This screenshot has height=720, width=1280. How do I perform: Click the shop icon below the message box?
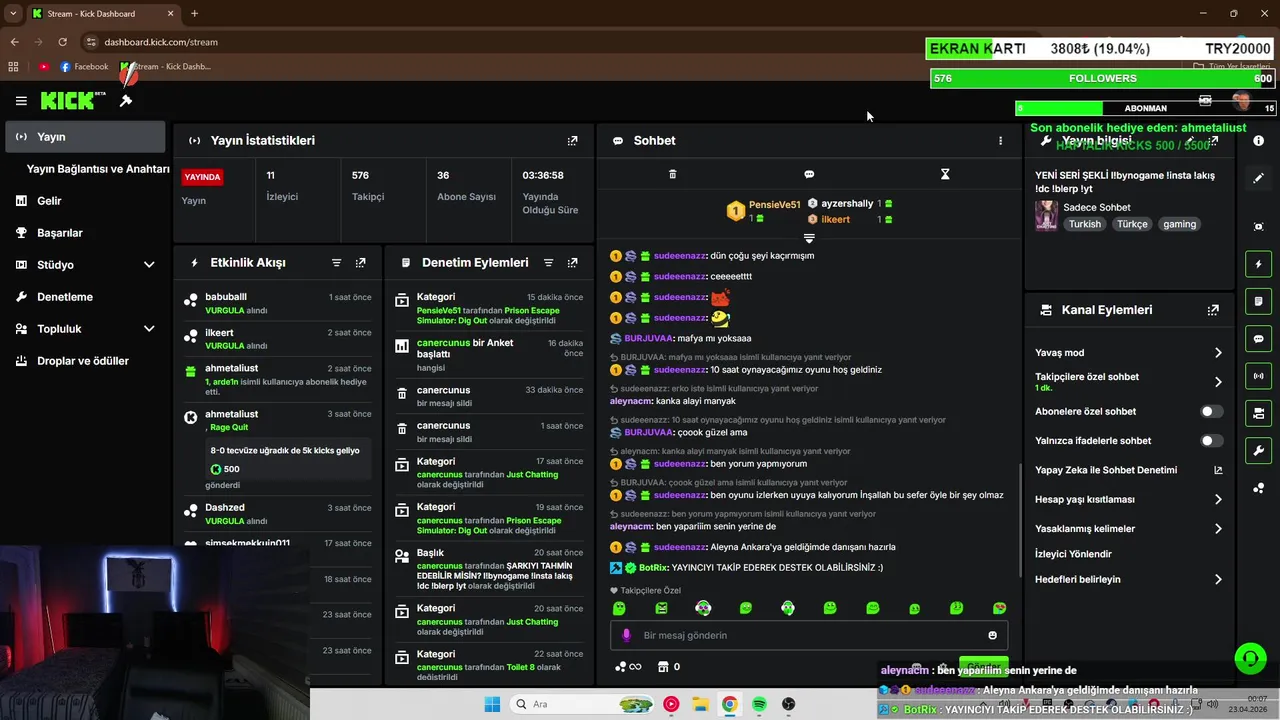click(662, 667)
